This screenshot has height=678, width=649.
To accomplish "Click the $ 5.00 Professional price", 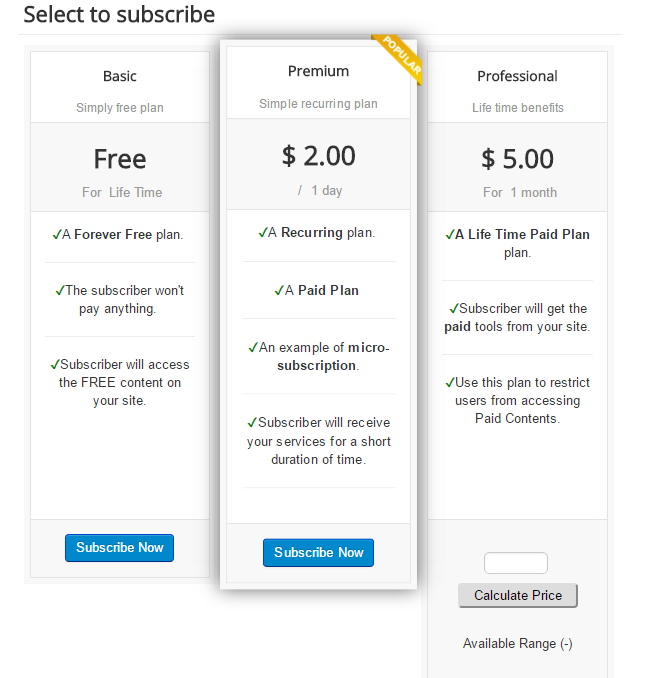I will click(517, 158).
